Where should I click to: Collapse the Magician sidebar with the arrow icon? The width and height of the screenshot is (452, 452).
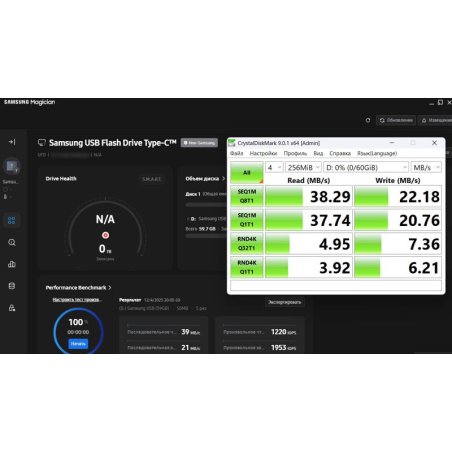click(x=12, y=142)
